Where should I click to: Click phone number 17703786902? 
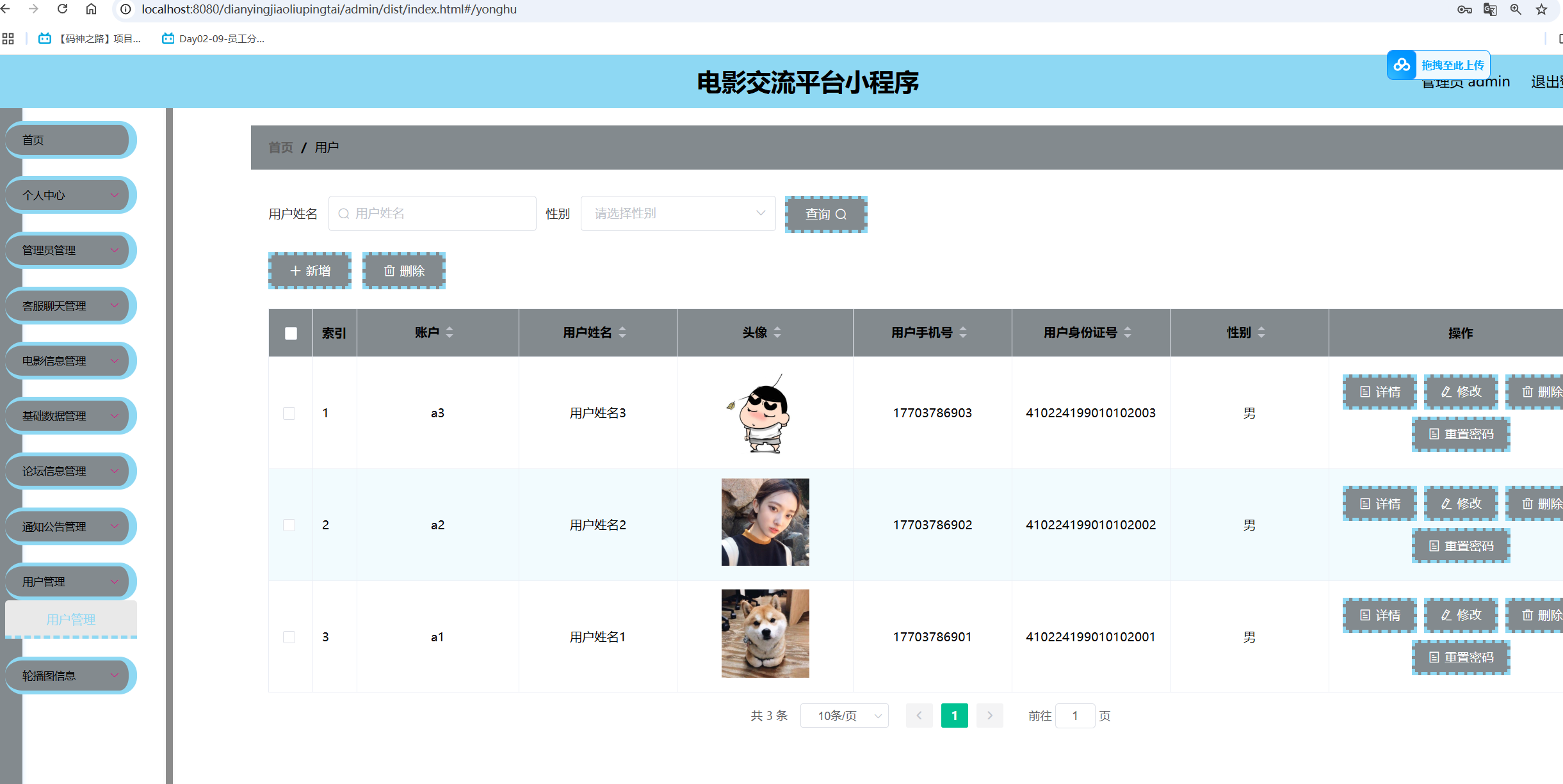932,525
